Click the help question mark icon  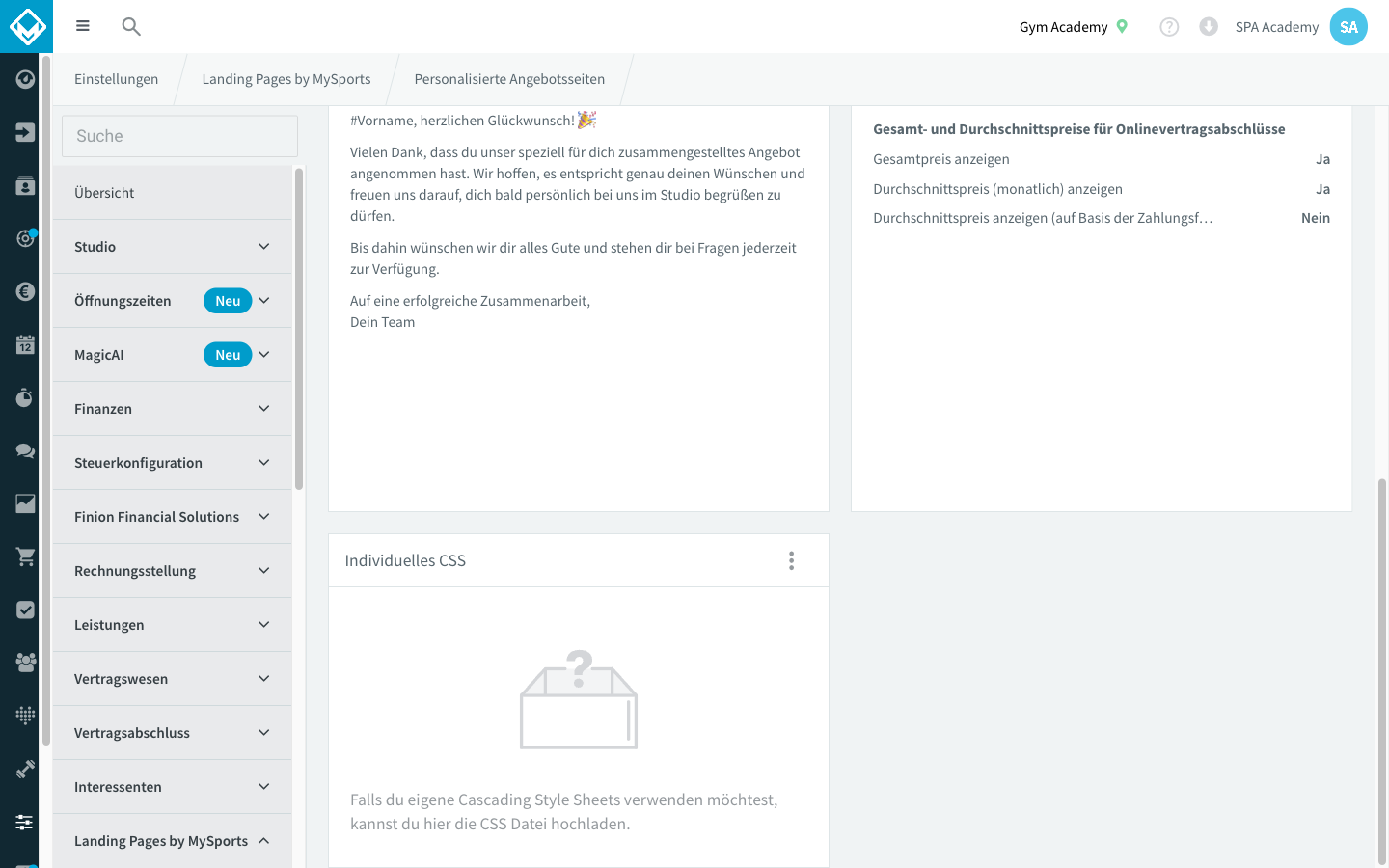(x=1169, y=27)
